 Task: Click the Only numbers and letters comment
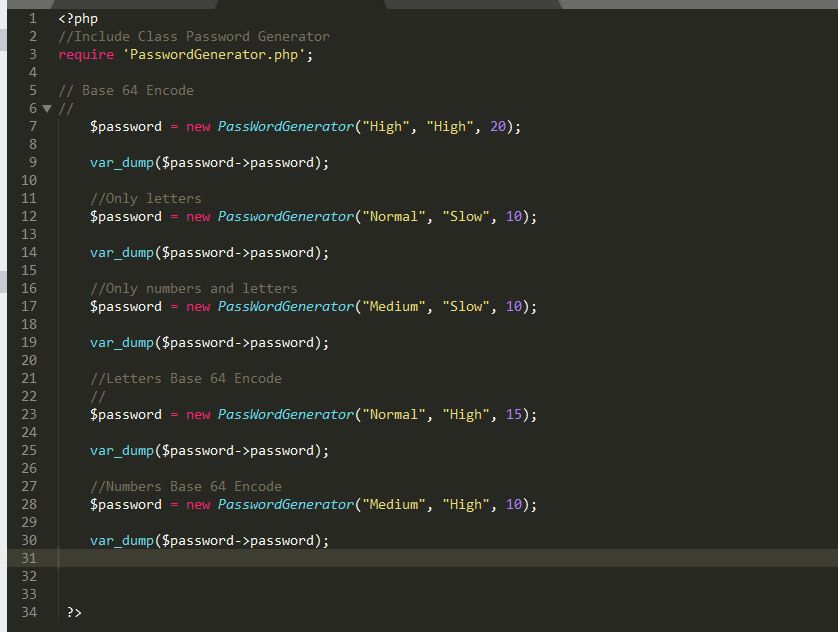click(x=194, y=288)
